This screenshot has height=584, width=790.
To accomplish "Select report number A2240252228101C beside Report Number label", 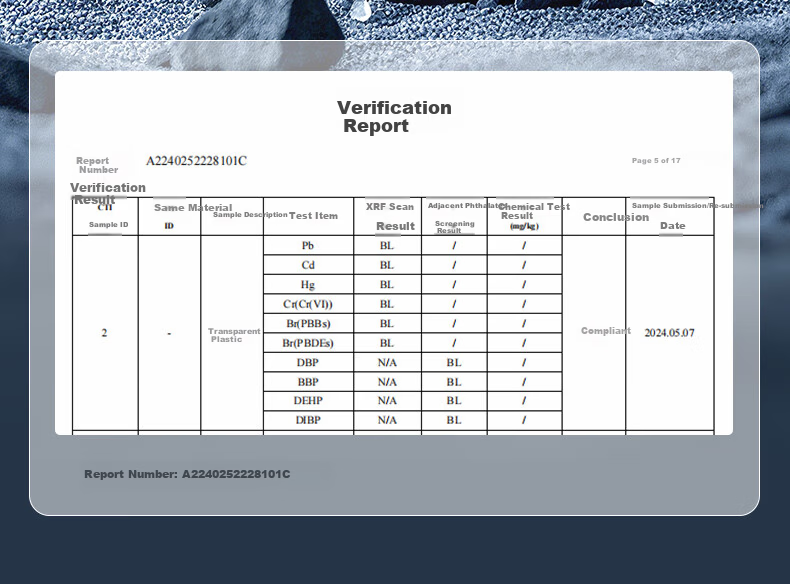I will 196,161.
